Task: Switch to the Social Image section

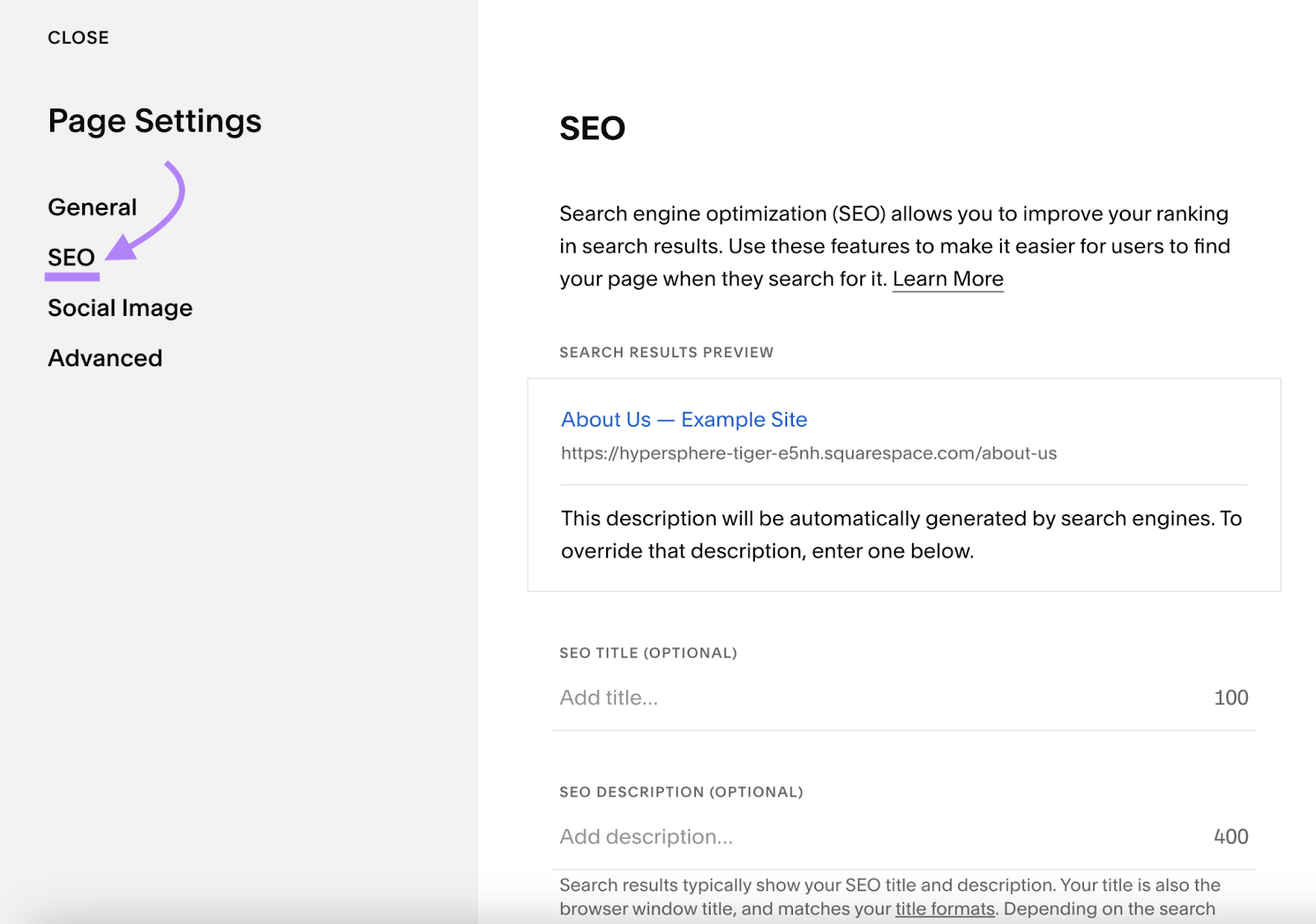Action: coord(120,308)
